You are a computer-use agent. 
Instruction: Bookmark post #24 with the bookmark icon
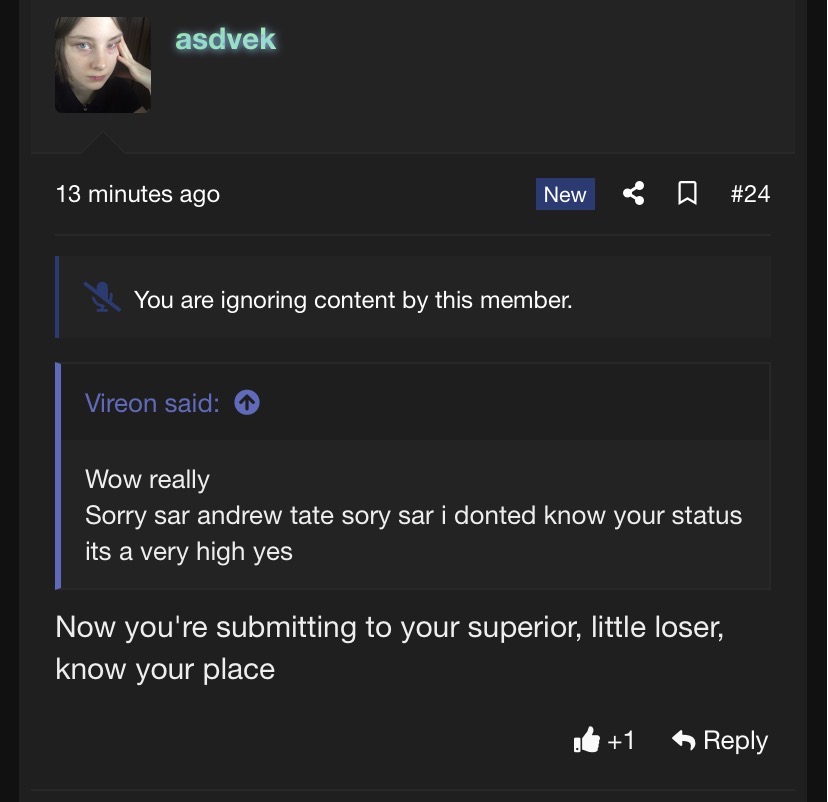coord(687,193)
